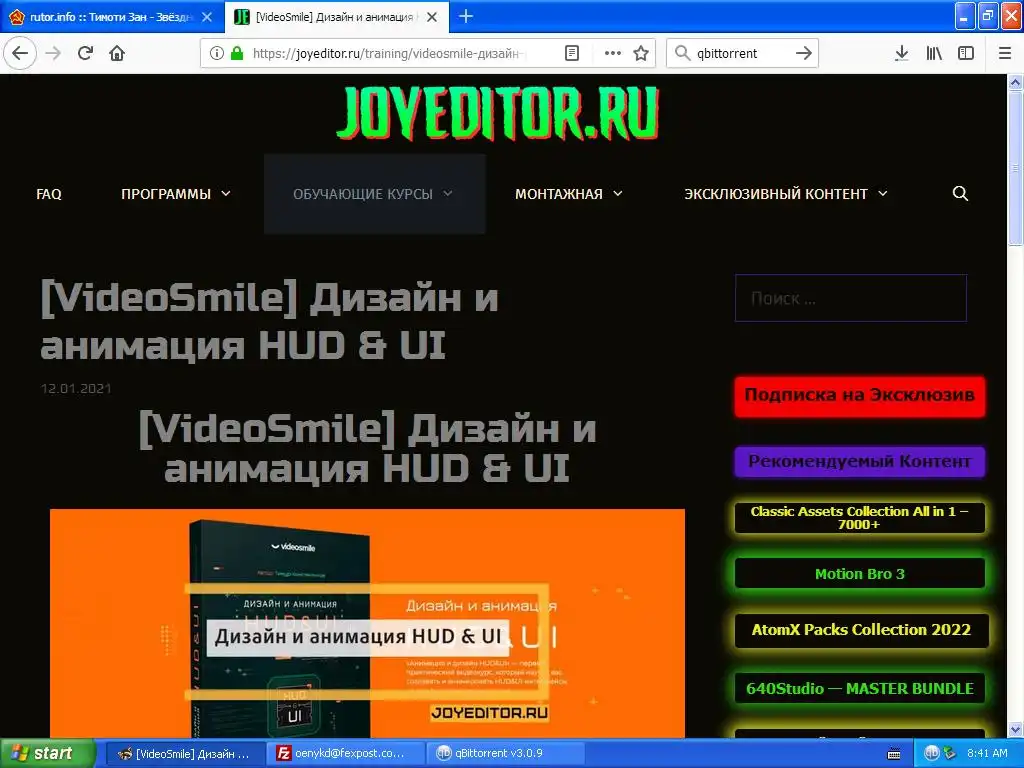
Task: Click the page scrollbar down arrow
Action: 1016,729
